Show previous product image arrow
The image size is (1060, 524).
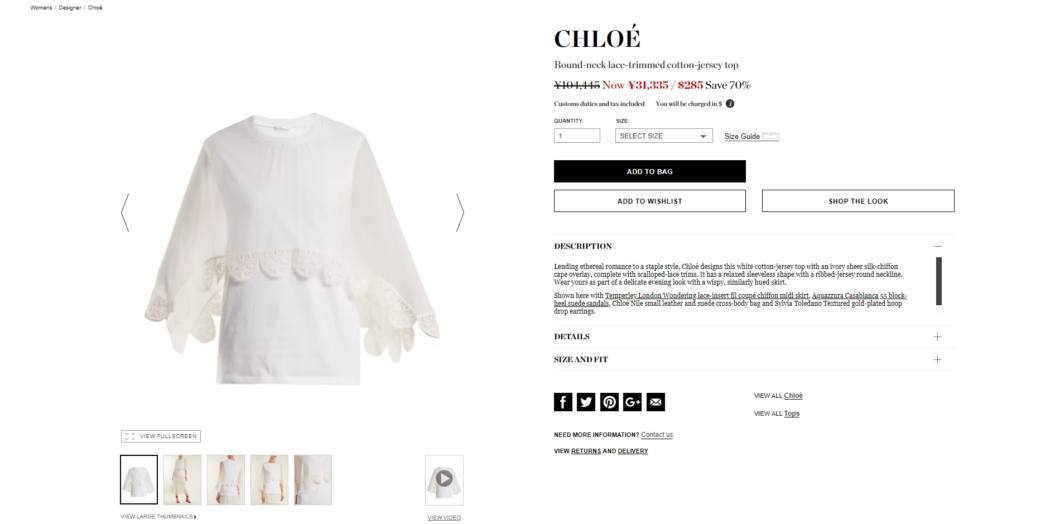click(x=125, y=212)
